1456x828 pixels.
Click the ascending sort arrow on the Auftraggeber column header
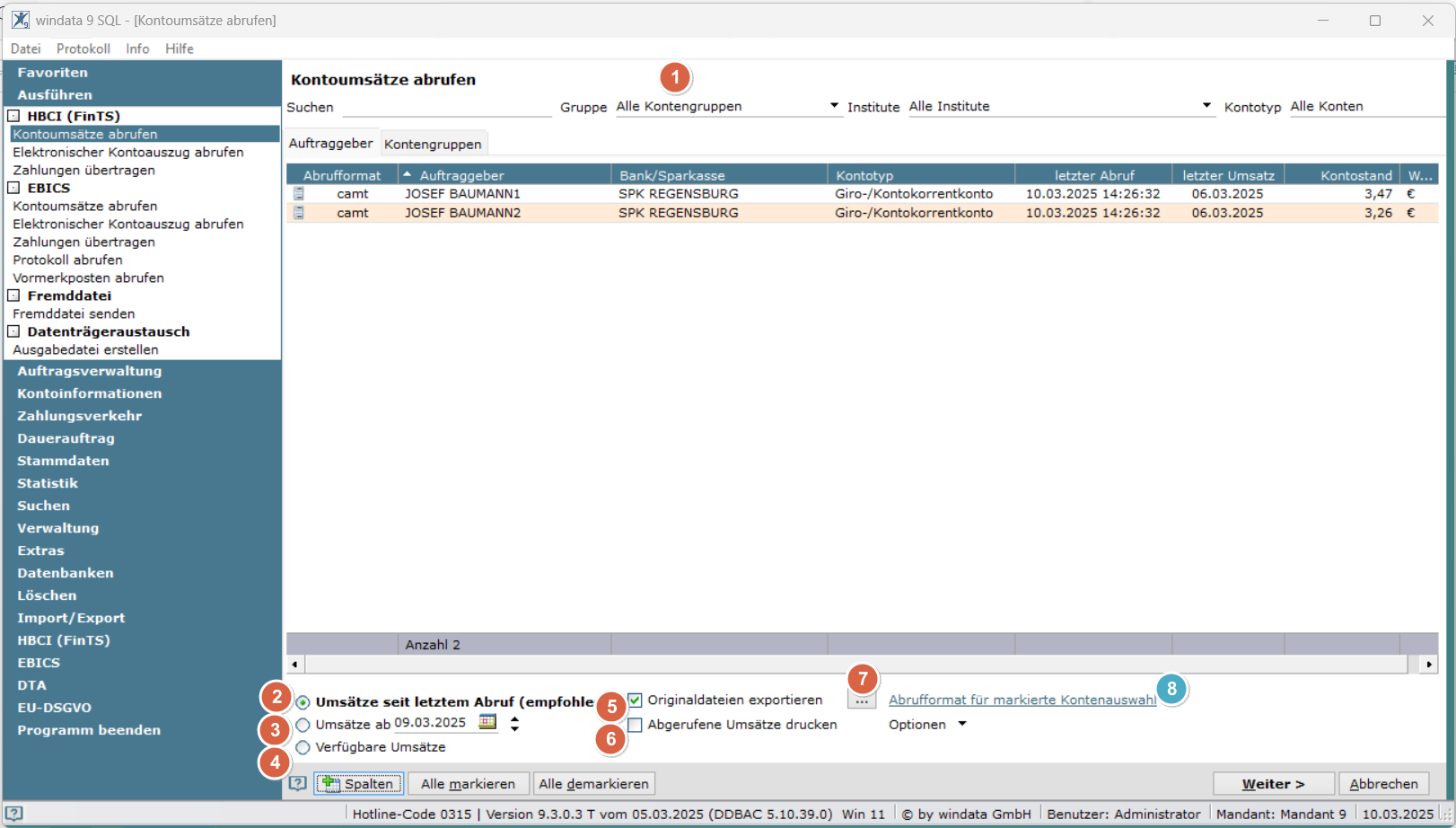click(408, 174)
